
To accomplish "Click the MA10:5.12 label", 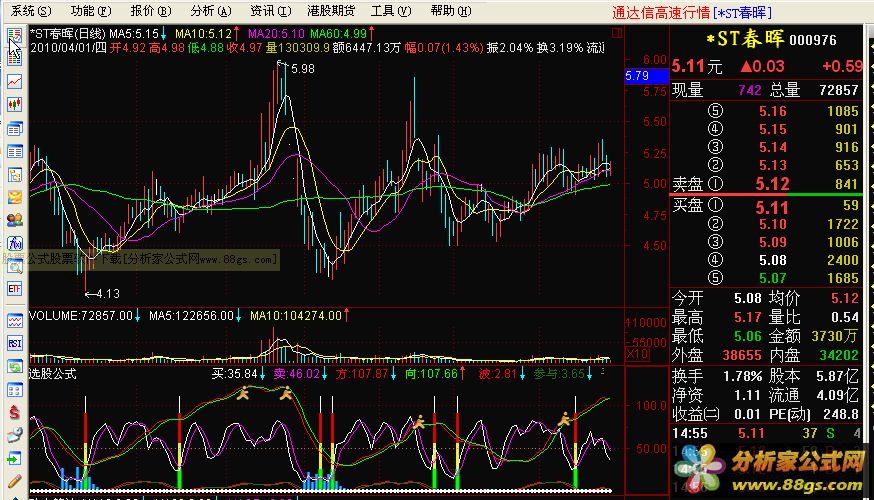I will pyautogui.click(x=203, y=34).
